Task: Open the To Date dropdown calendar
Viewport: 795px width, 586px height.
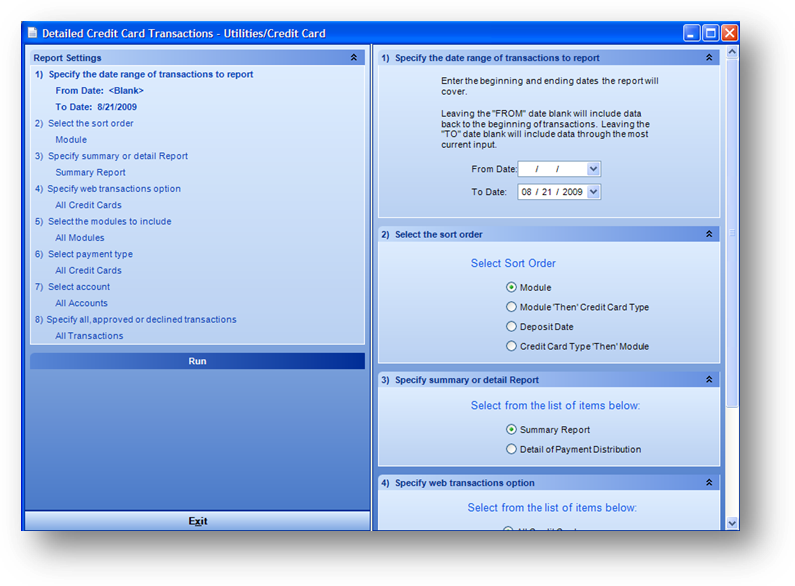Action: click(x=594, y=191)
